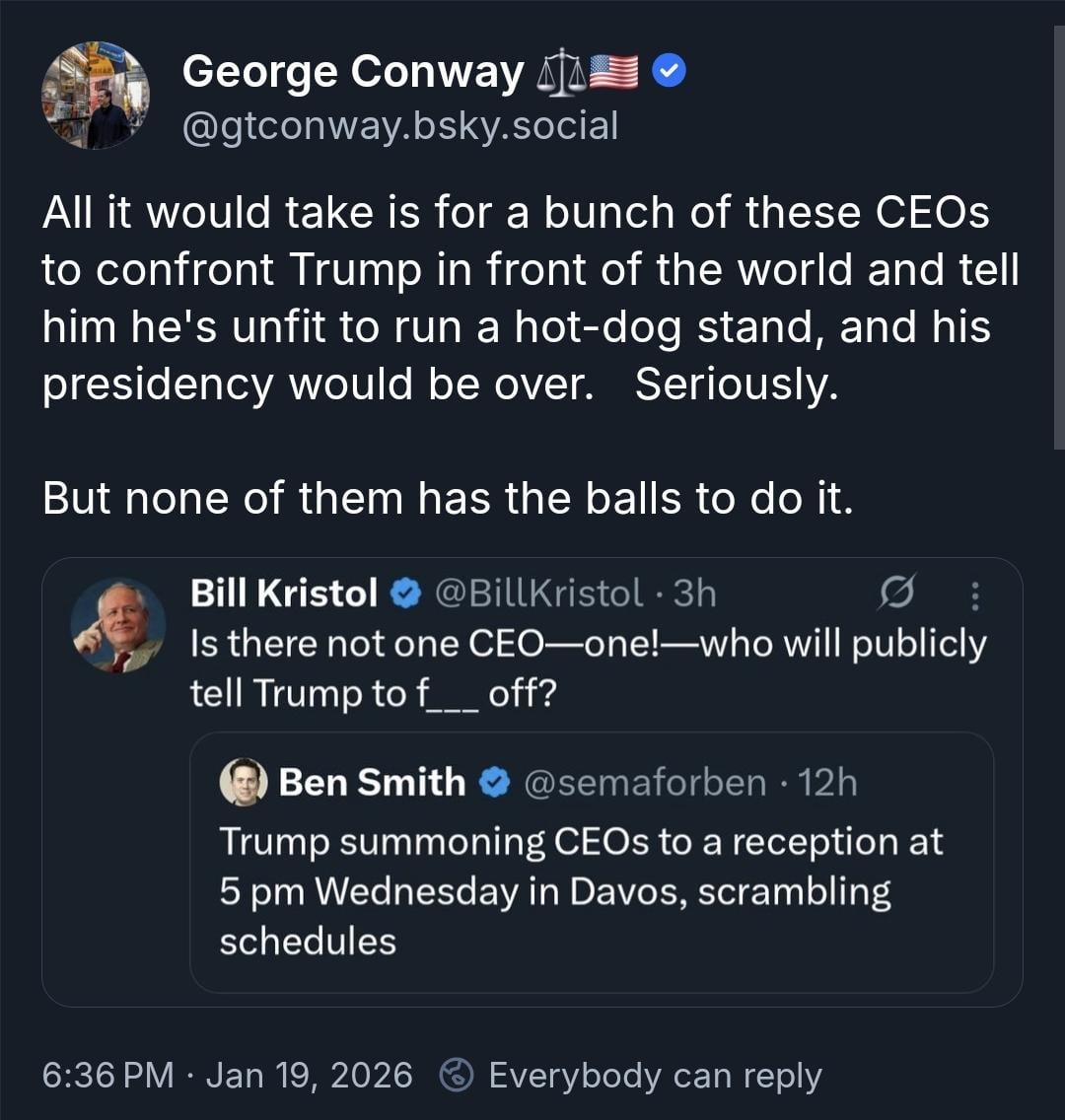Click Ben Smith's small avatar

click(243, 783)
